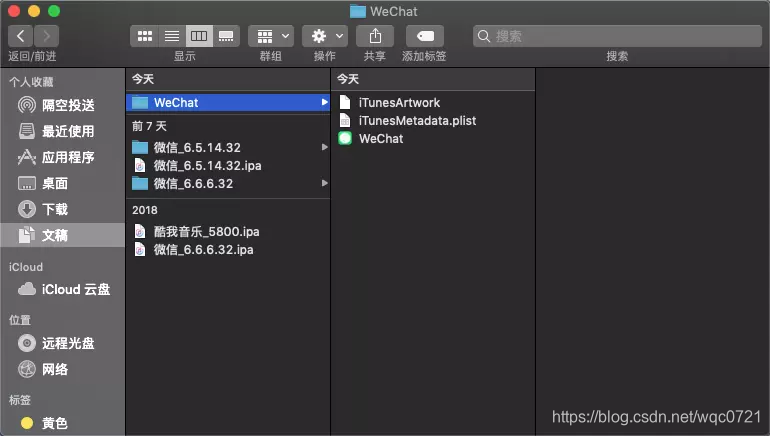Viewport: 770px width, 436px height.
Task: Expand arrow of folder 微信_6.5.14.32
Action: coord(324,147)
